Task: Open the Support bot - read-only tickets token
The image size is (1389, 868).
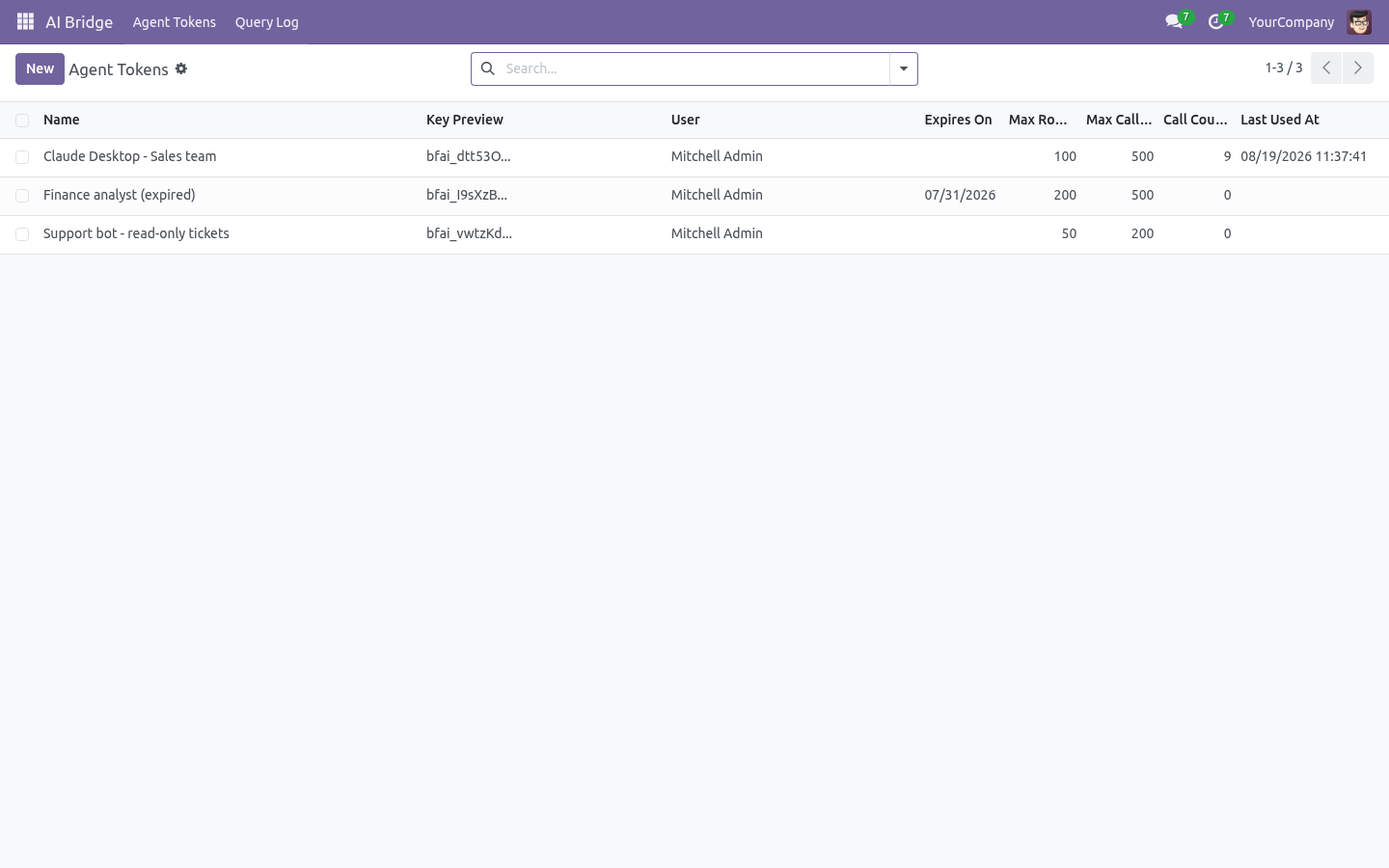Action: (136, 233)
